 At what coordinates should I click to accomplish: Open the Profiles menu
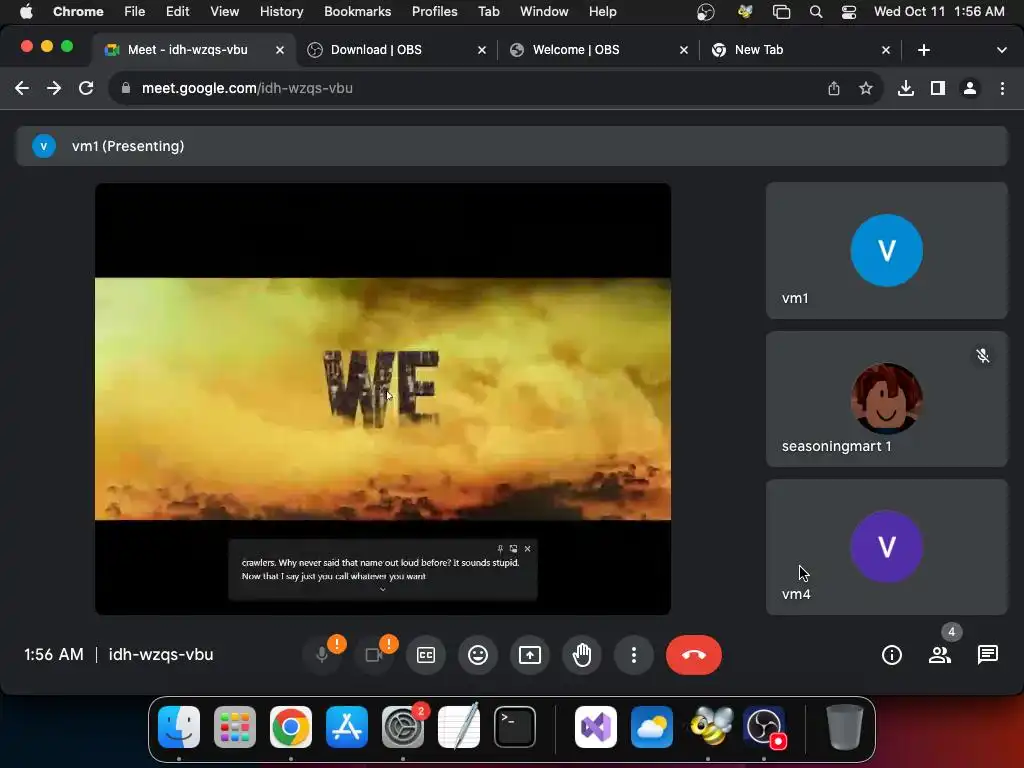click(435, 12)
